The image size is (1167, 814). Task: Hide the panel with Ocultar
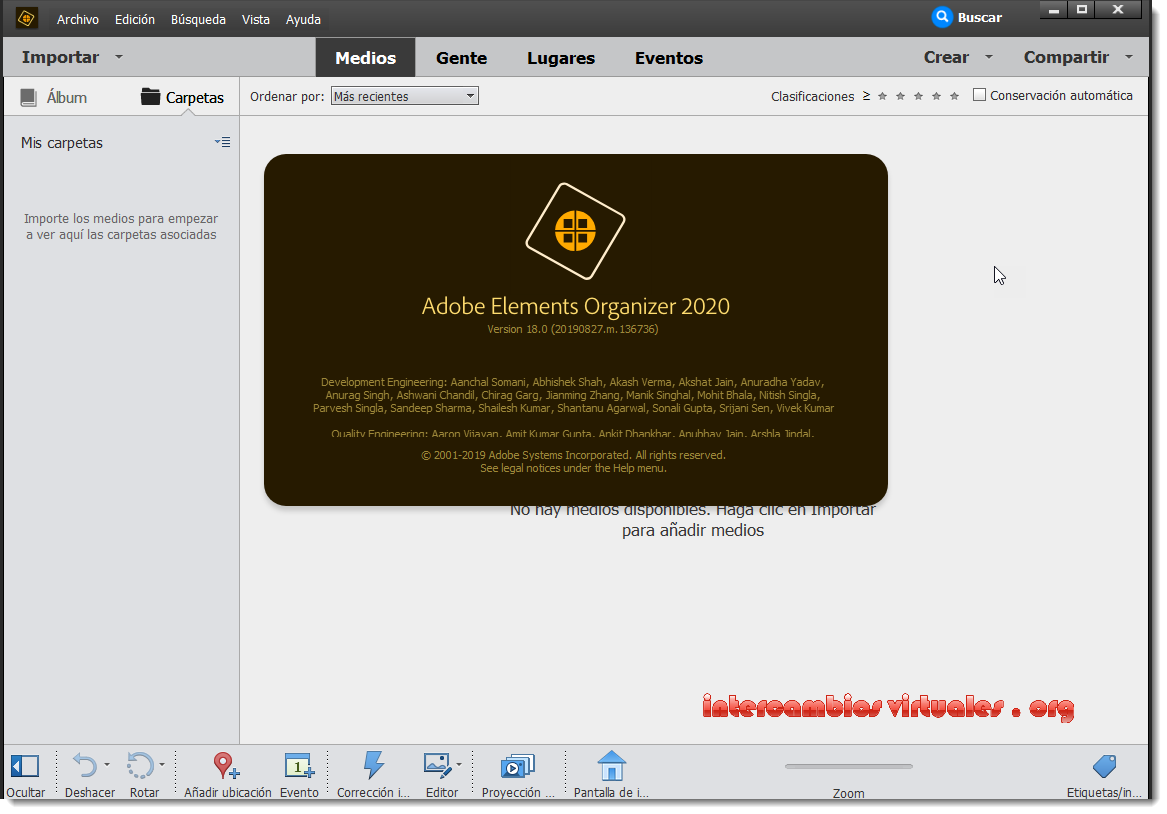[x=25, y=766]
